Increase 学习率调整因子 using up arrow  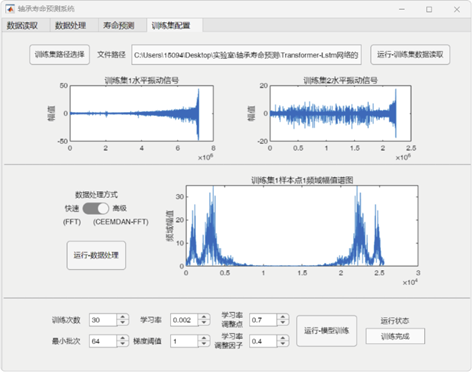pyautogui.click(x=283, y=338)
